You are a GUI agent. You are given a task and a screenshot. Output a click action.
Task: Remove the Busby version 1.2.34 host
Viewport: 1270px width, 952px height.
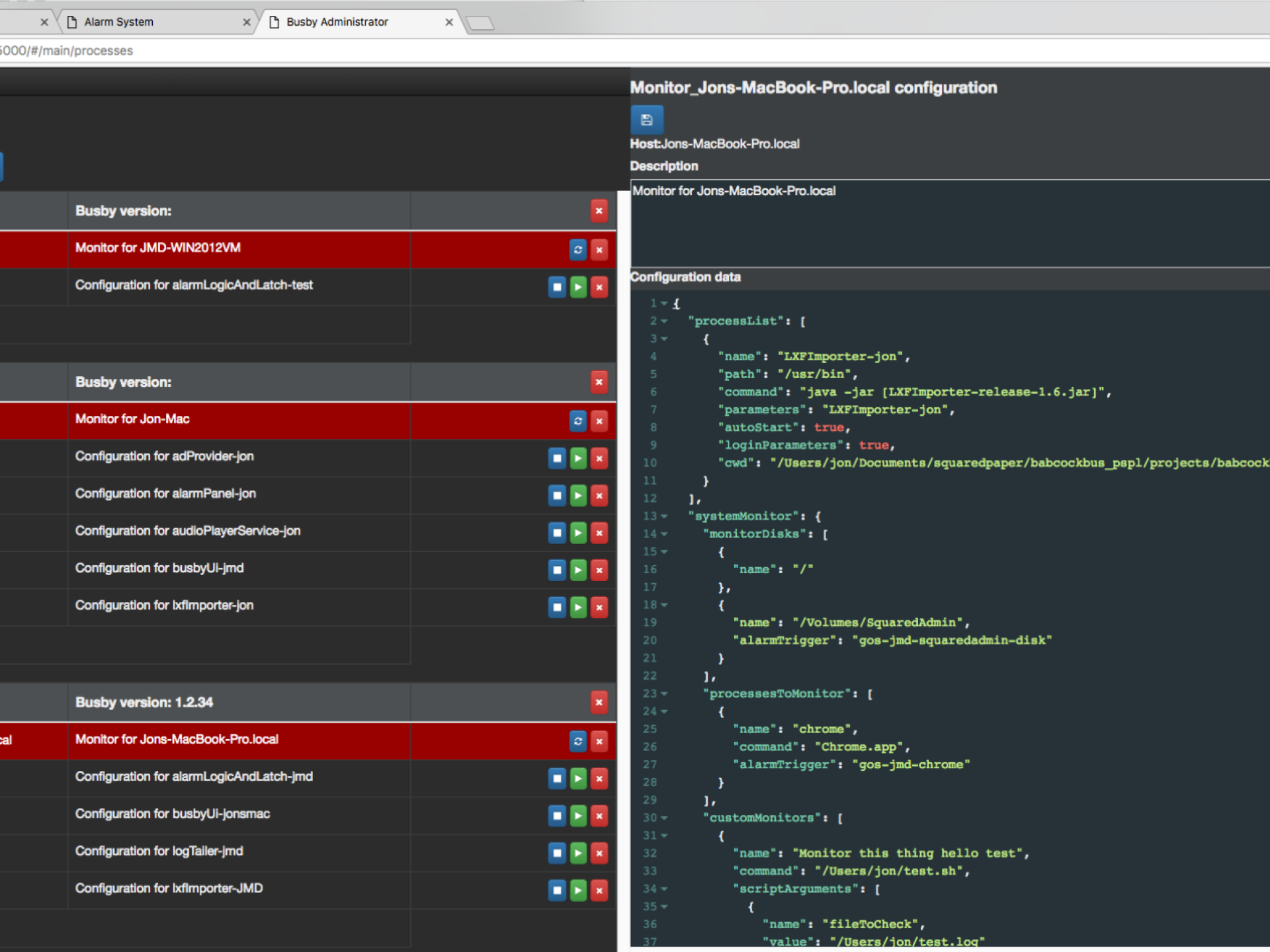[599, 702]
